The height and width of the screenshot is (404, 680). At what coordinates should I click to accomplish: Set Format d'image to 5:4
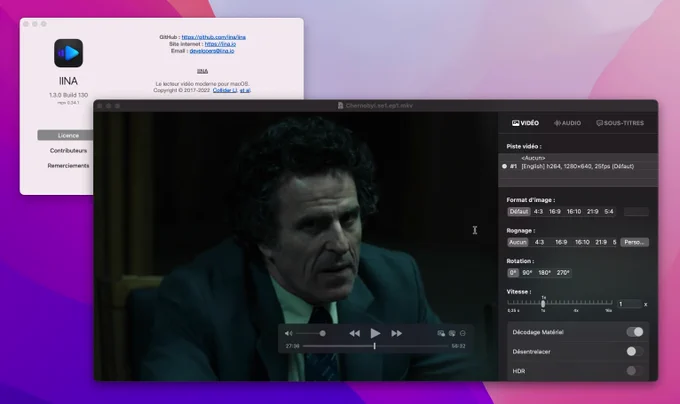609,212
